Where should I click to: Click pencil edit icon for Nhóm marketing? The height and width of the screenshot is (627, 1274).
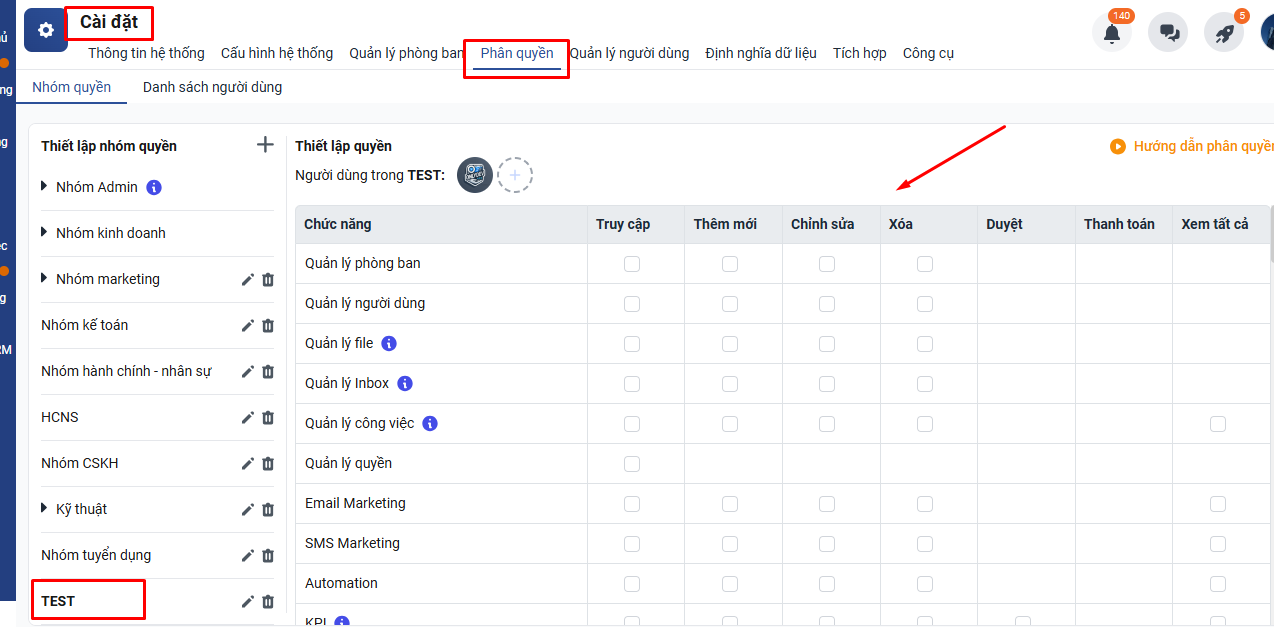(x=248, y=280)
